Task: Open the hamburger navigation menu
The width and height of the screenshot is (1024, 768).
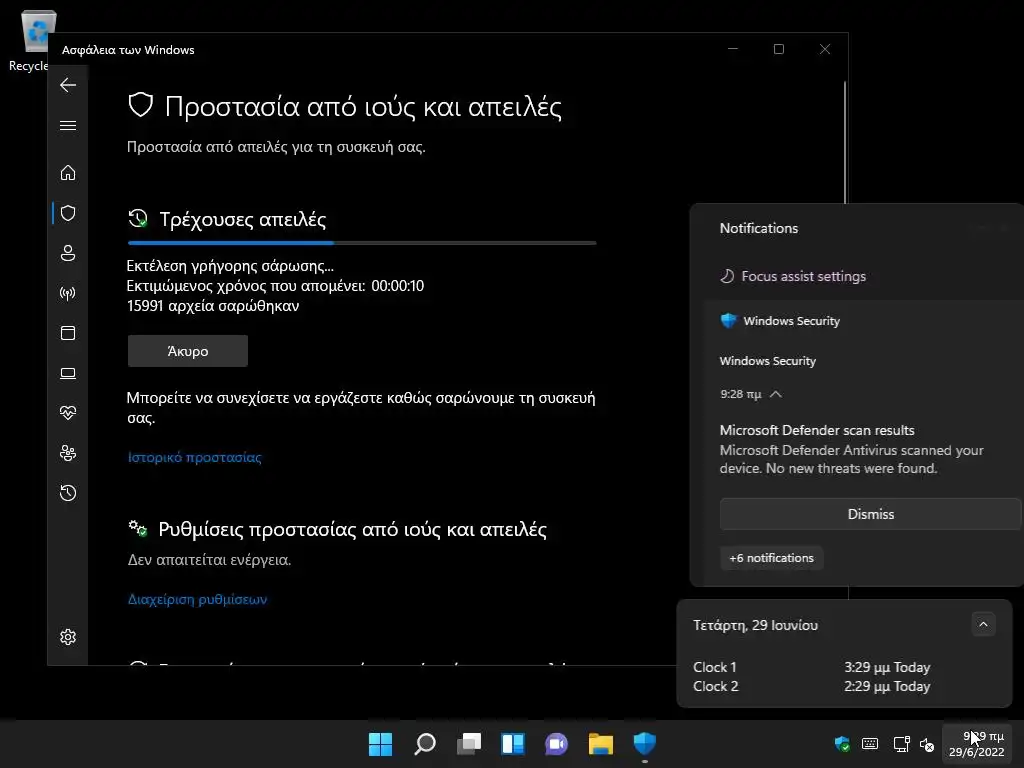Action: click(68, 125)
